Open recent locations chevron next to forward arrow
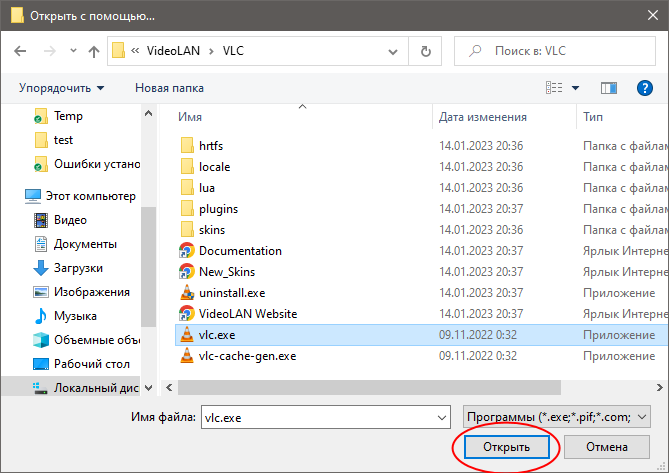Screen dimensions: 669x473 point(73,51)
